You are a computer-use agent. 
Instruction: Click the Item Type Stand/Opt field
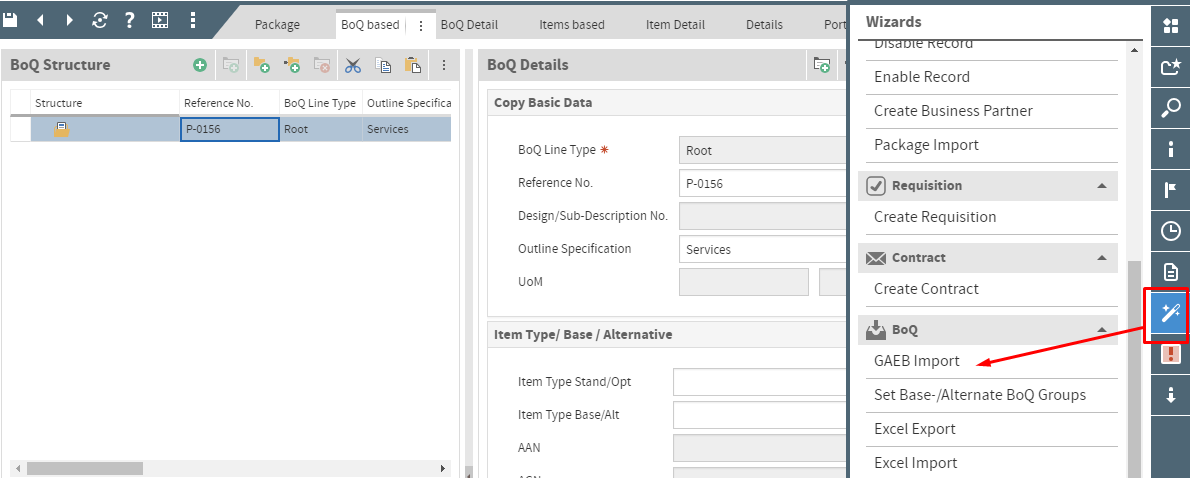(x=760, y=382)
